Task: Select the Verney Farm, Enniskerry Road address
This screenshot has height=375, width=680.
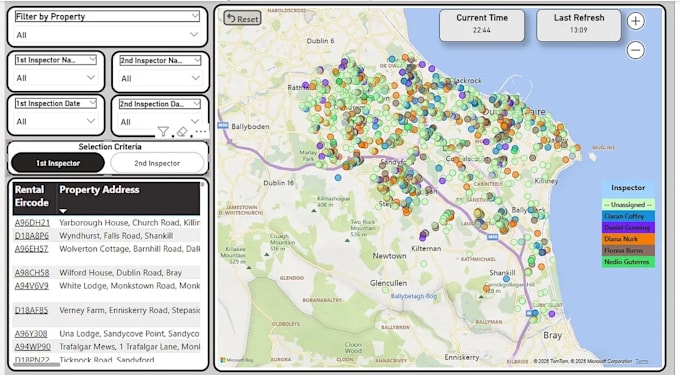Action: tap(129, 310)
